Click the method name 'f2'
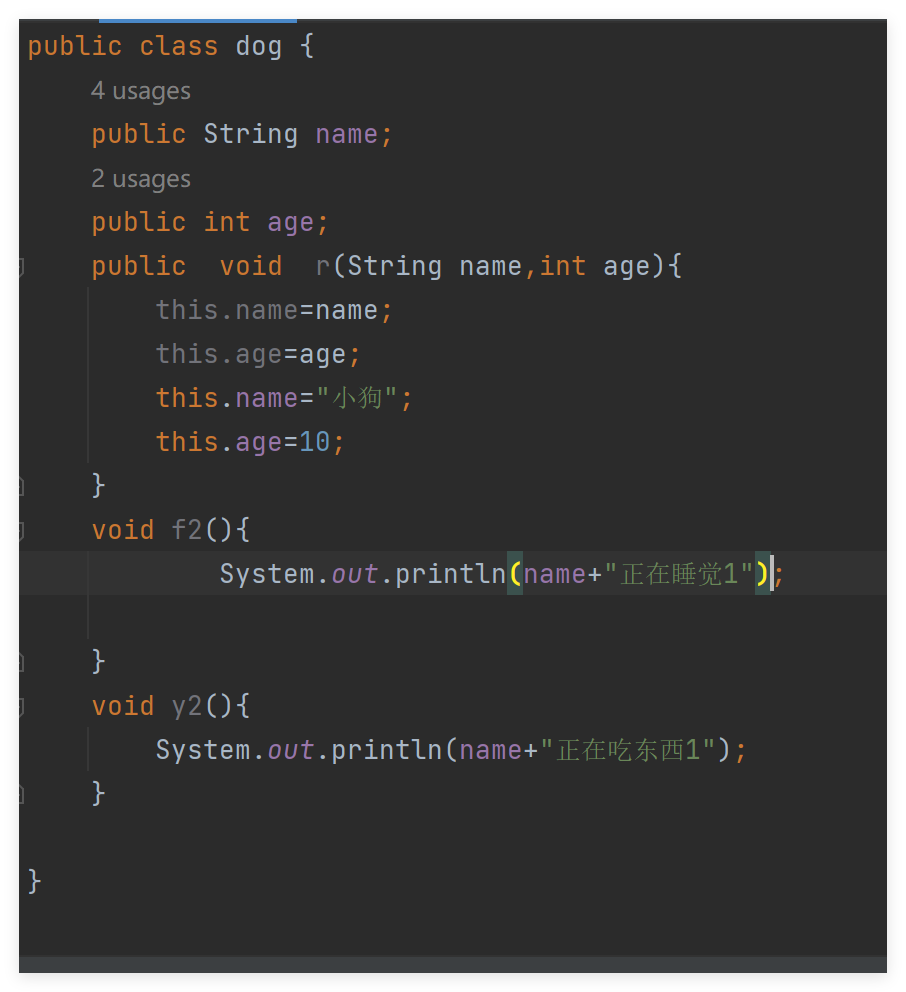Image resolution: width=906 pixels, height=992 pixels. click(x=187, y=530)
